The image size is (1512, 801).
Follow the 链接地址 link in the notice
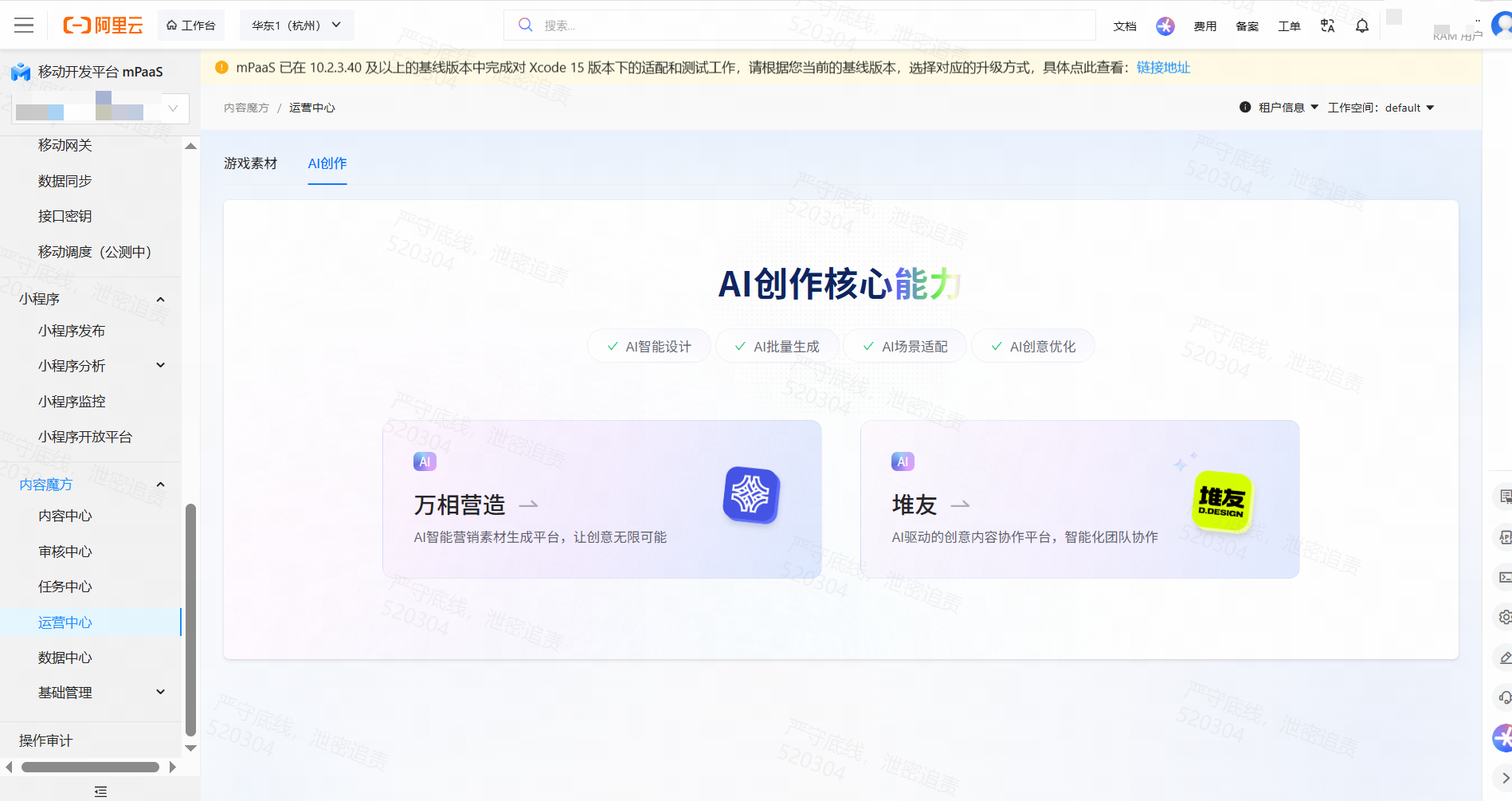pos(1163,68)
